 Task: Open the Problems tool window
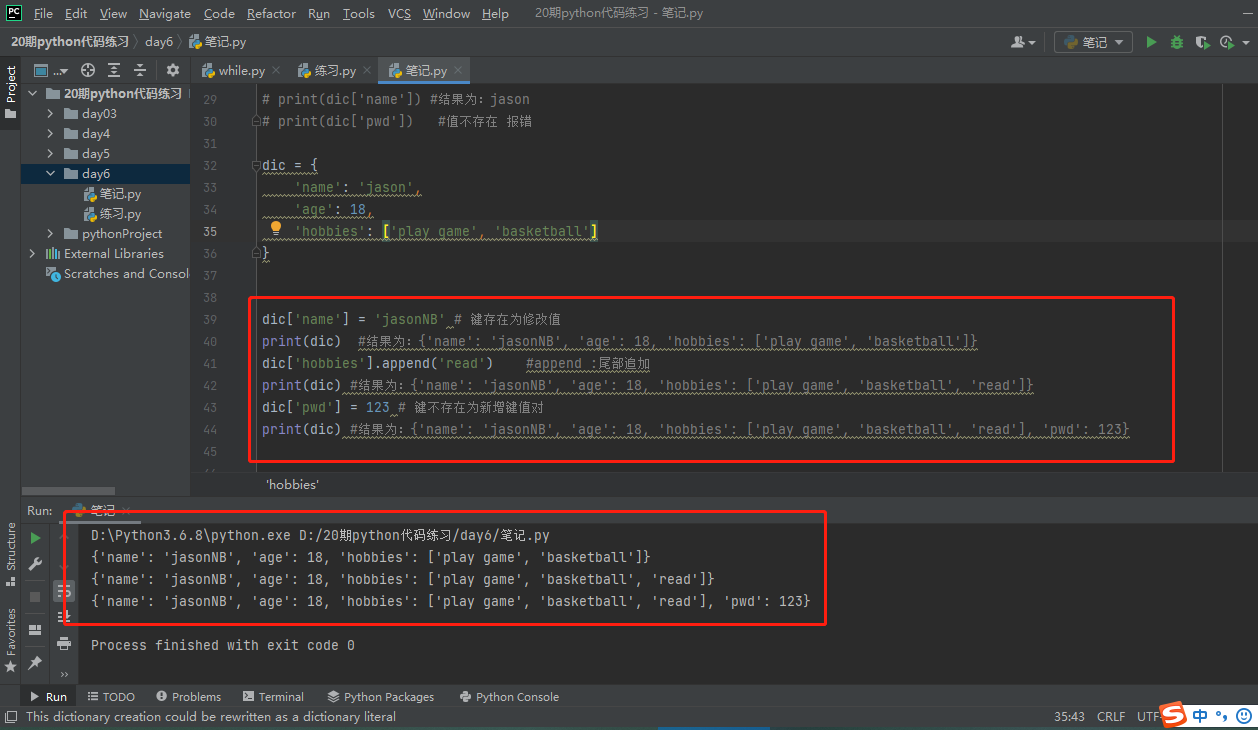187,696
